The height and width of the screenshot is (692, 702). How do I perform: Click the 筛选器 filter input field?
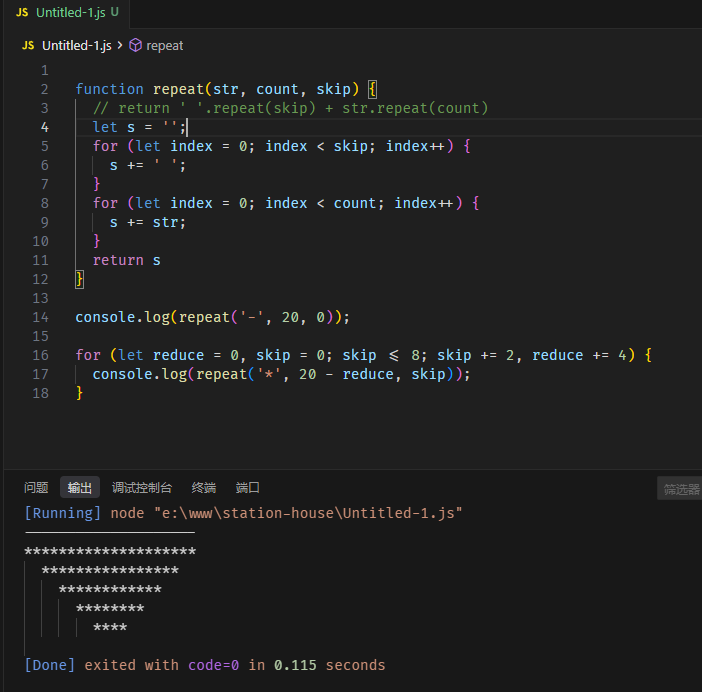coord(679,489)
